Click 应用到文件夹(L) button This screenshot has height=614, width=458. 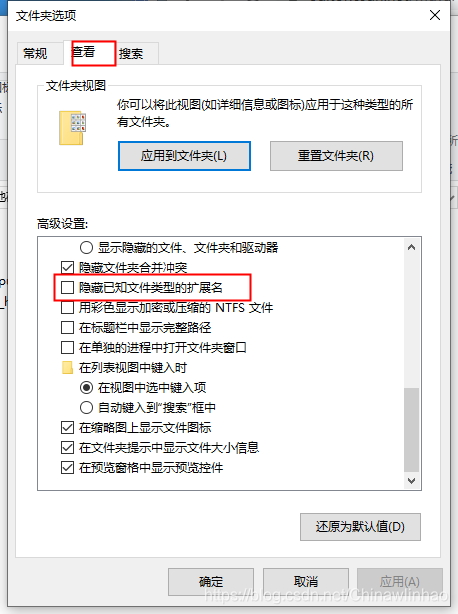tap(184, 156)
